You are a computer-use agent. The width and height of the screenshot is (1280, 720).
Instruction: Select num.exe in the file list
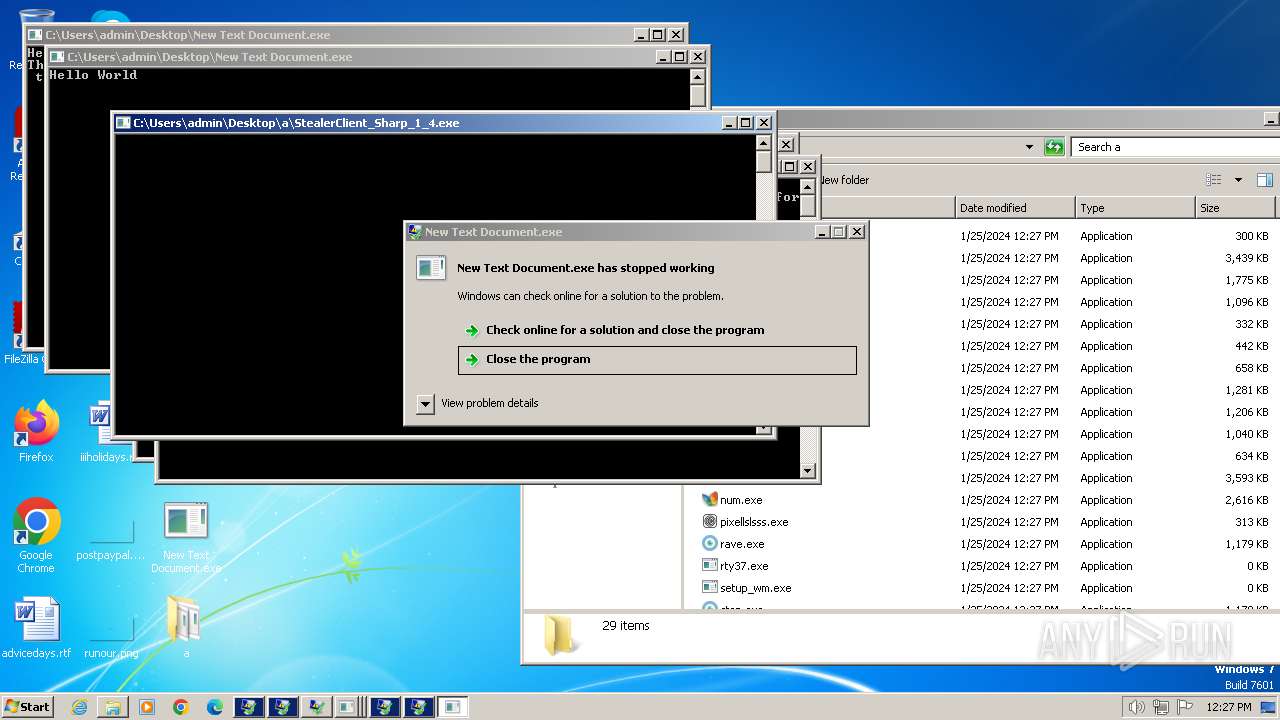(741, 500)
